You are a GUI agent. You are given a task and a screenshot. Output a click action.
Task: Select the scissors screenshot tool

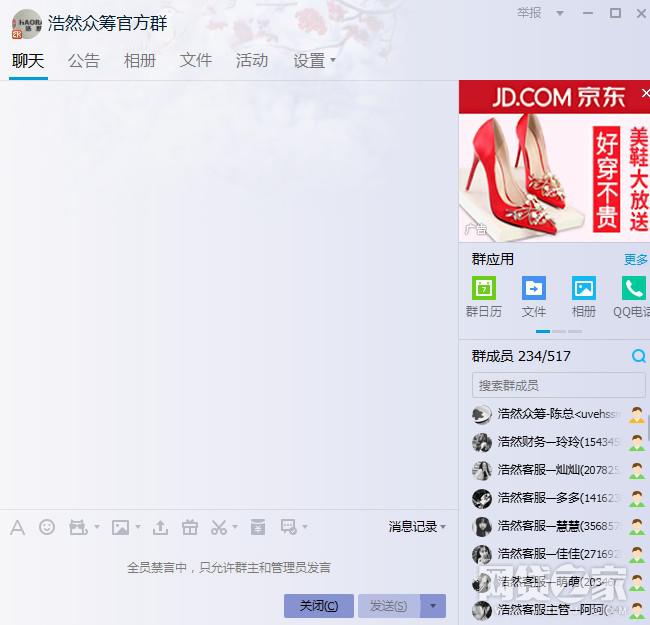pyautogui.click(x=219, y=527)
